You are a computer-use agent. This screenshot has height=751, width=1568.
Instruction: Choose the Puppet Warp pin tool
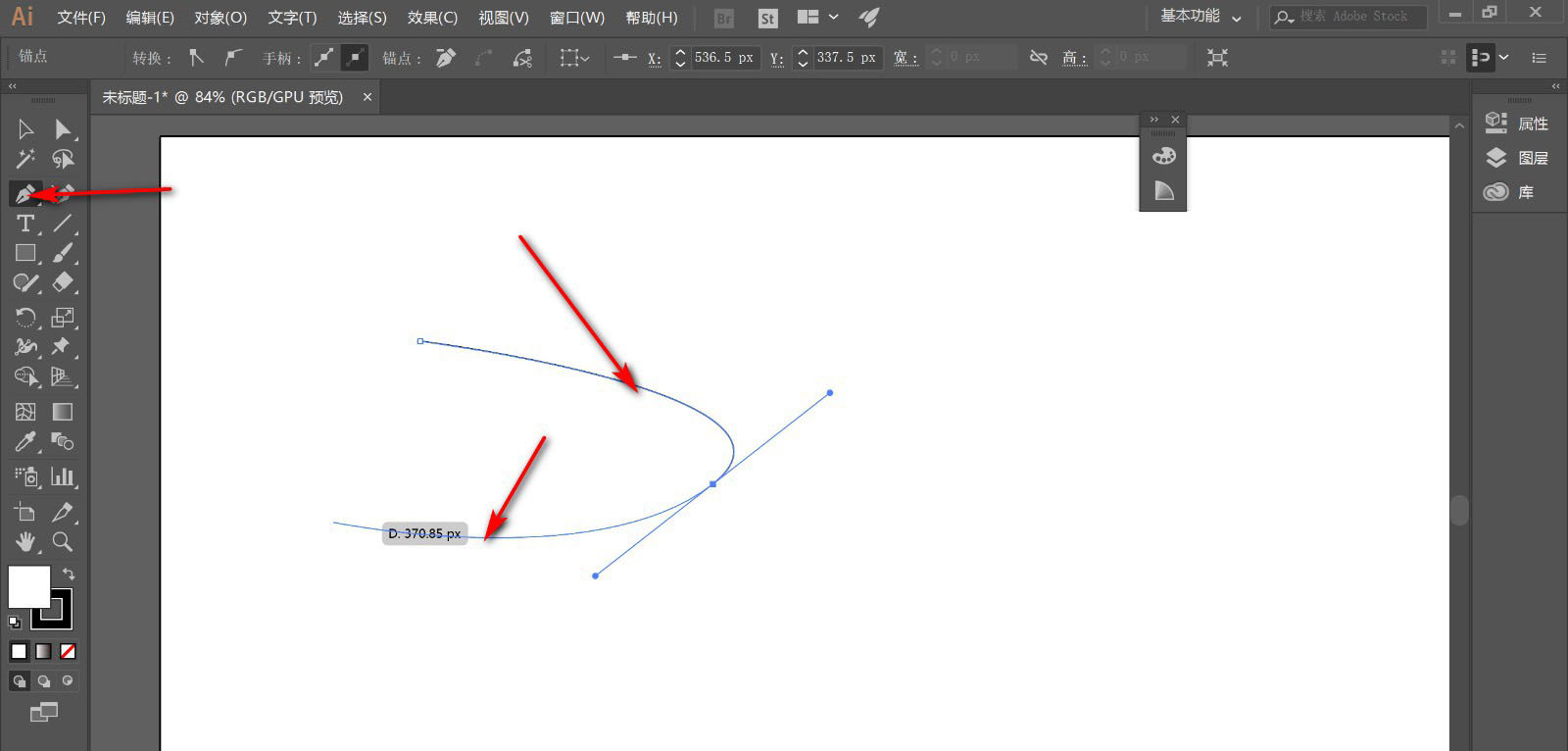point(63,346)
